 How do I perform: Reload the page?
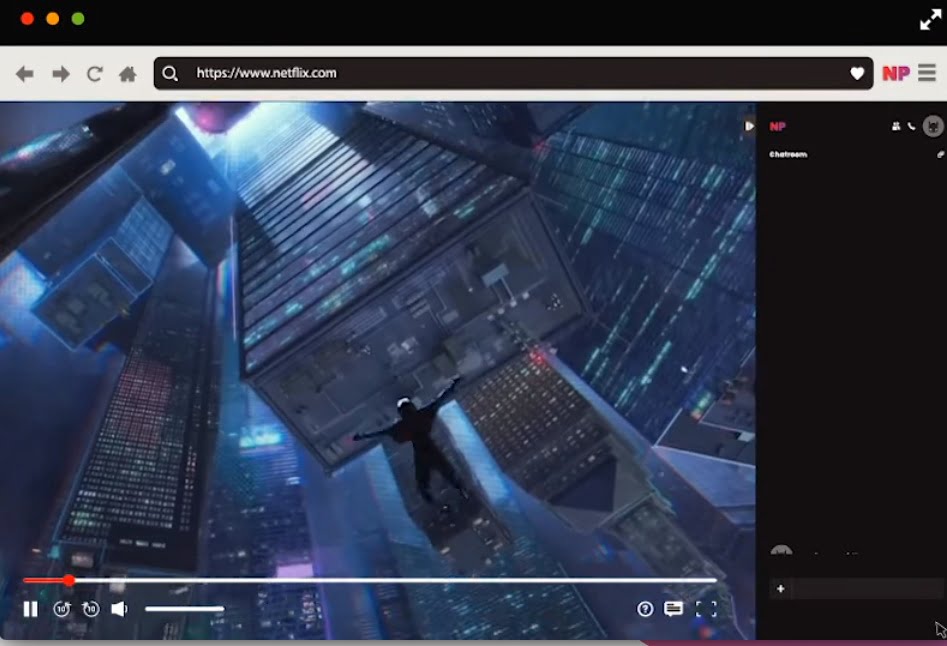(x=94, y=74)
